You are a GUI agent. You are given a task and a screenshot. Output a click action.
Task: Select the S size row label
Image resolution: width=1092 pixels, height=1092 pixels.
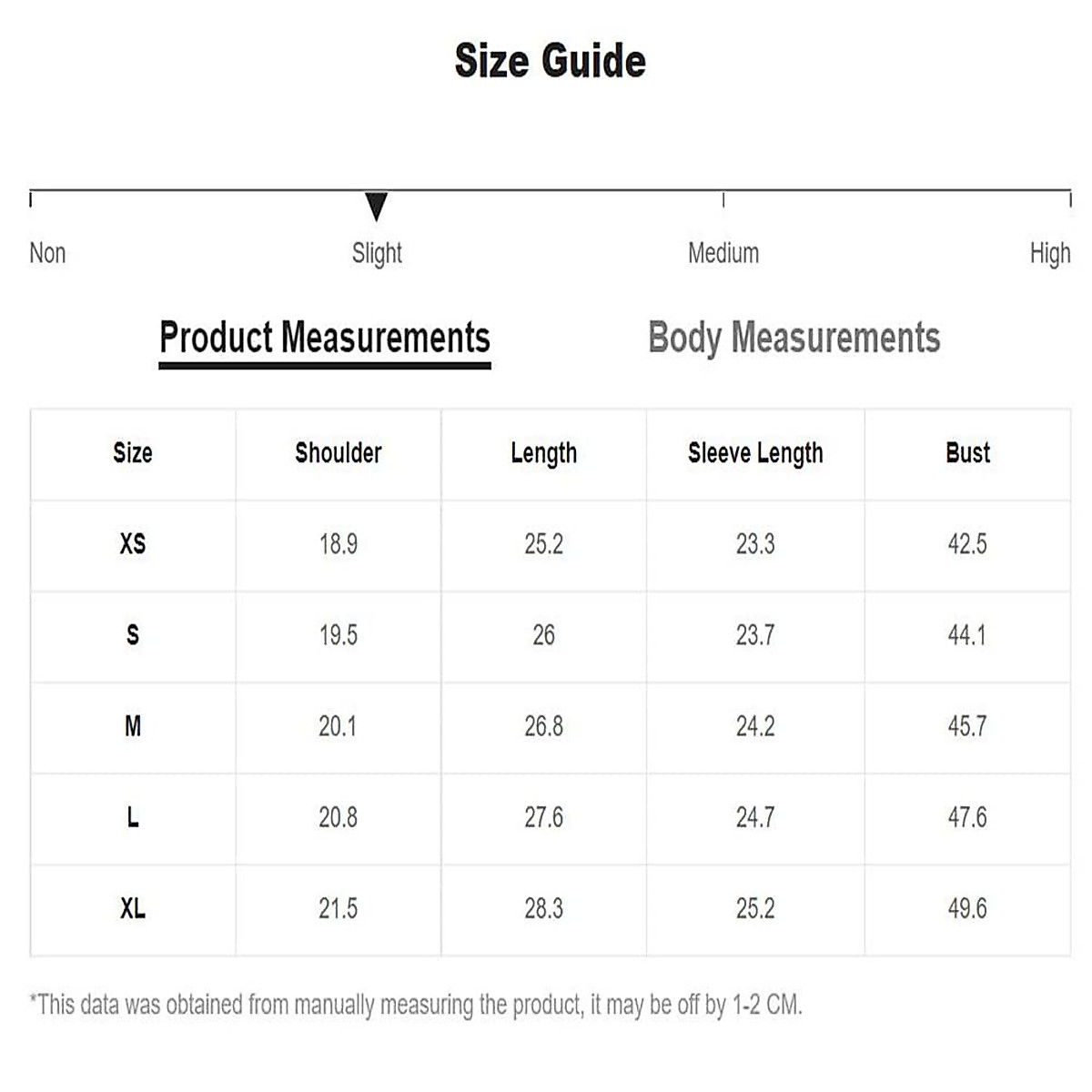133,635
